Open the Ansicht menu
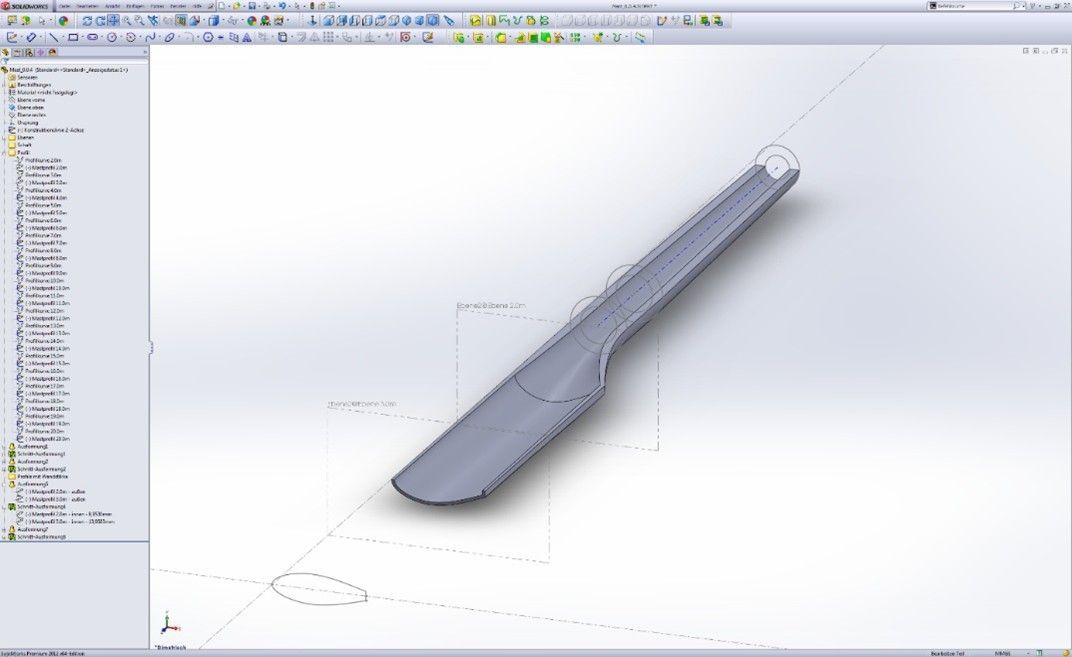The image size is (1072, 657). [112, 5]
